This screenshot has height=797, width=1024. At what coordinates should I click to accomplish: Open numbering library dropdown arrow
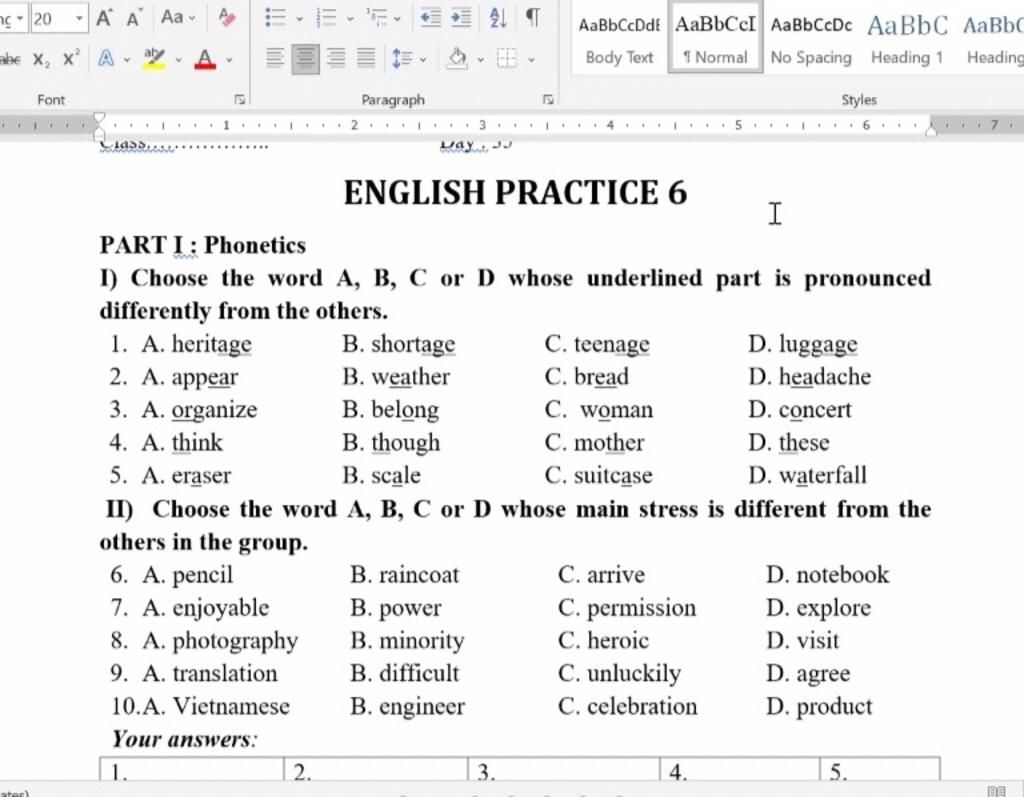350,18
